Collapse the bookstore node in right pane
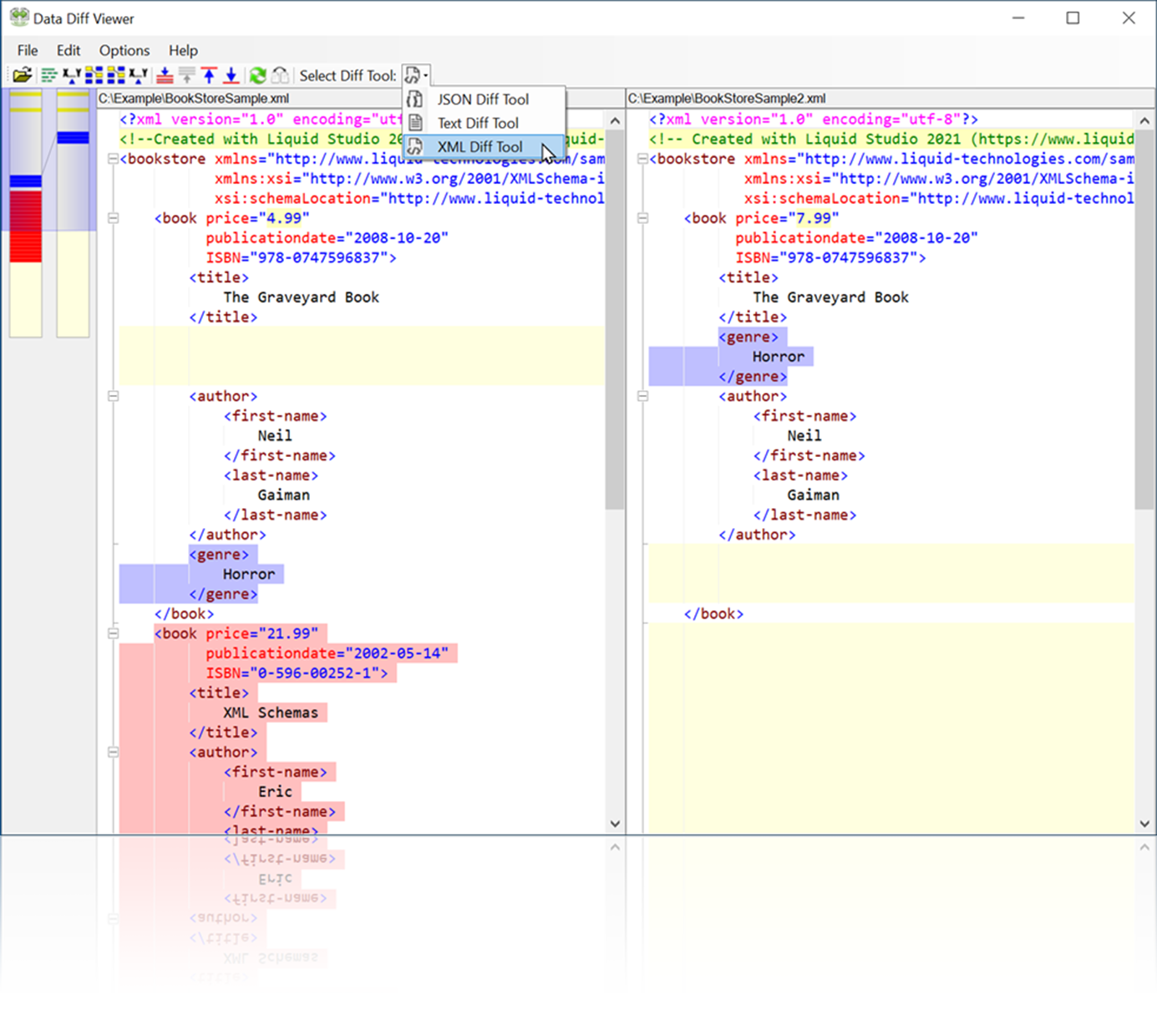1157x1036 pixels. click(642, 159)
